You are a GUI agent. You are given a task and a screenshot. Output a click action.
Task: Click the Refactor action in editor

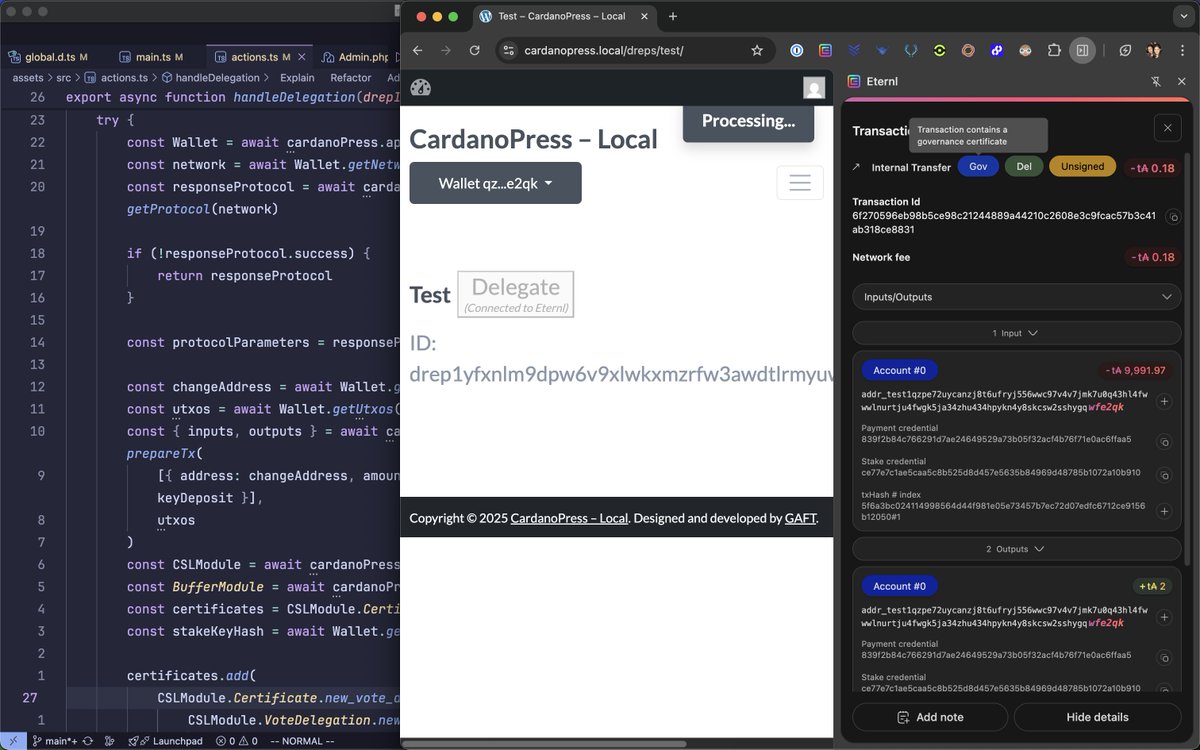click(x=351, y=77)
